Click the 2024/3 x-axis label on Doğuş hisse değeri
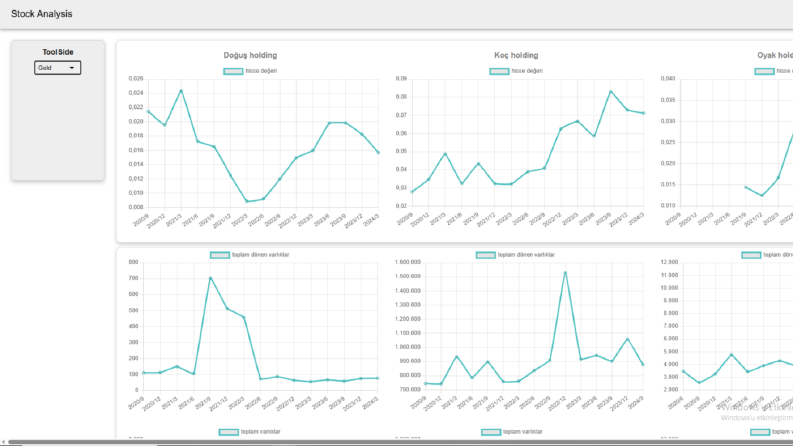 coord(371,219)
